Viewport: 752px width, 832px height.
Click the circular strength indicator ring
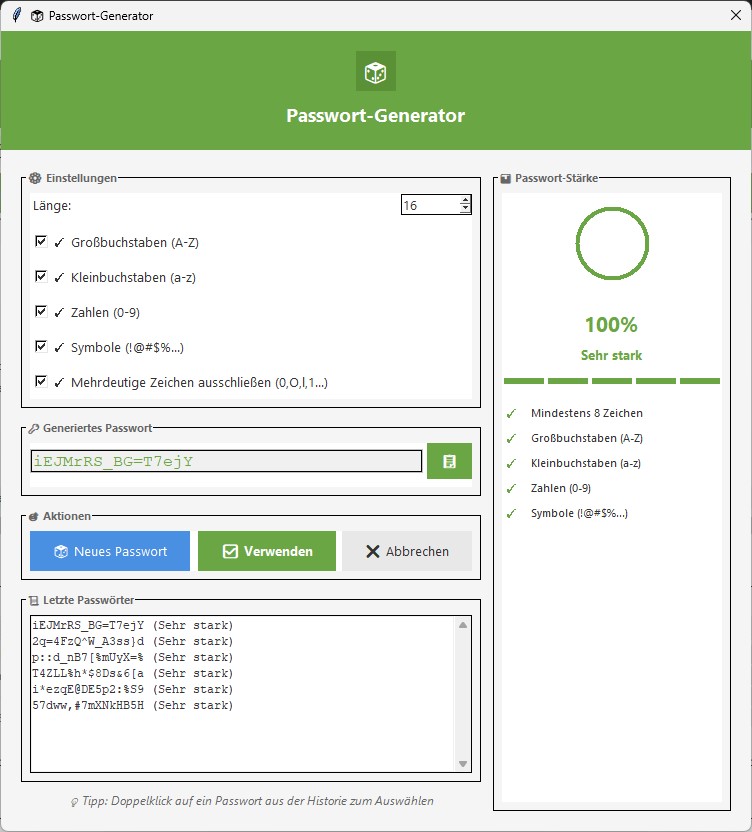pos(612,243)
